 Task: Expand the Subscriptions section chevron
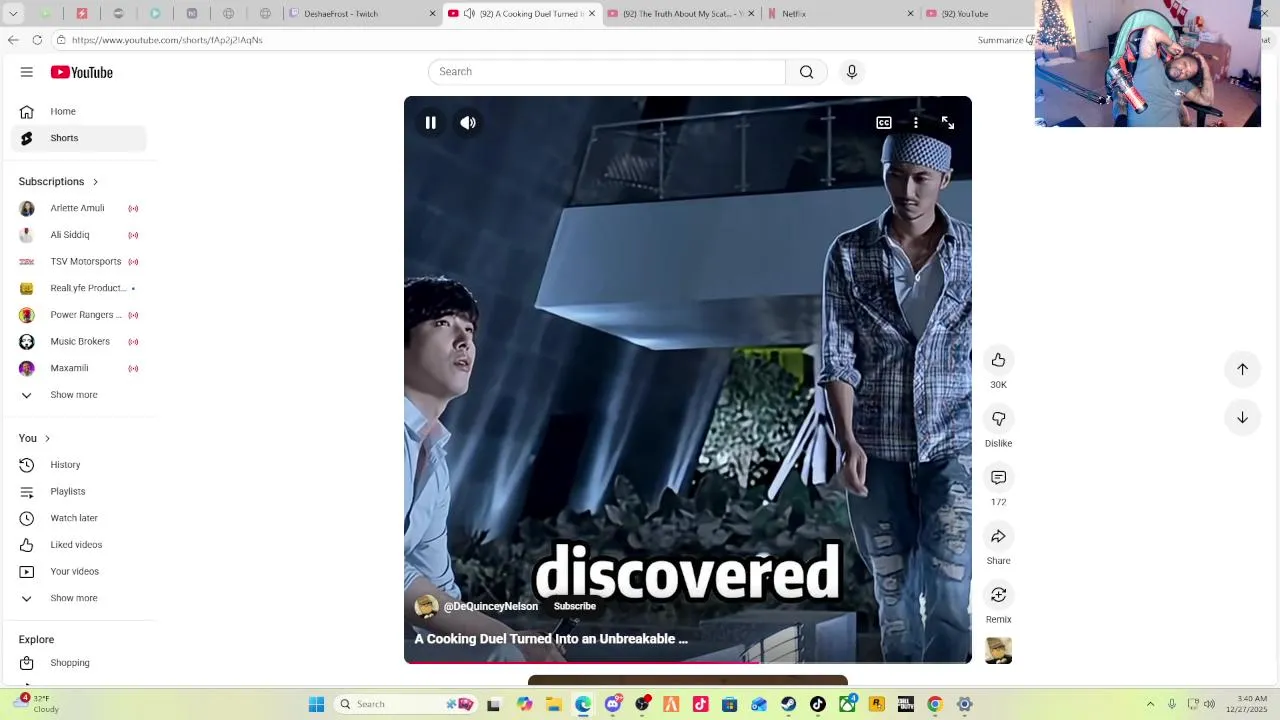[x=95, y=182]
